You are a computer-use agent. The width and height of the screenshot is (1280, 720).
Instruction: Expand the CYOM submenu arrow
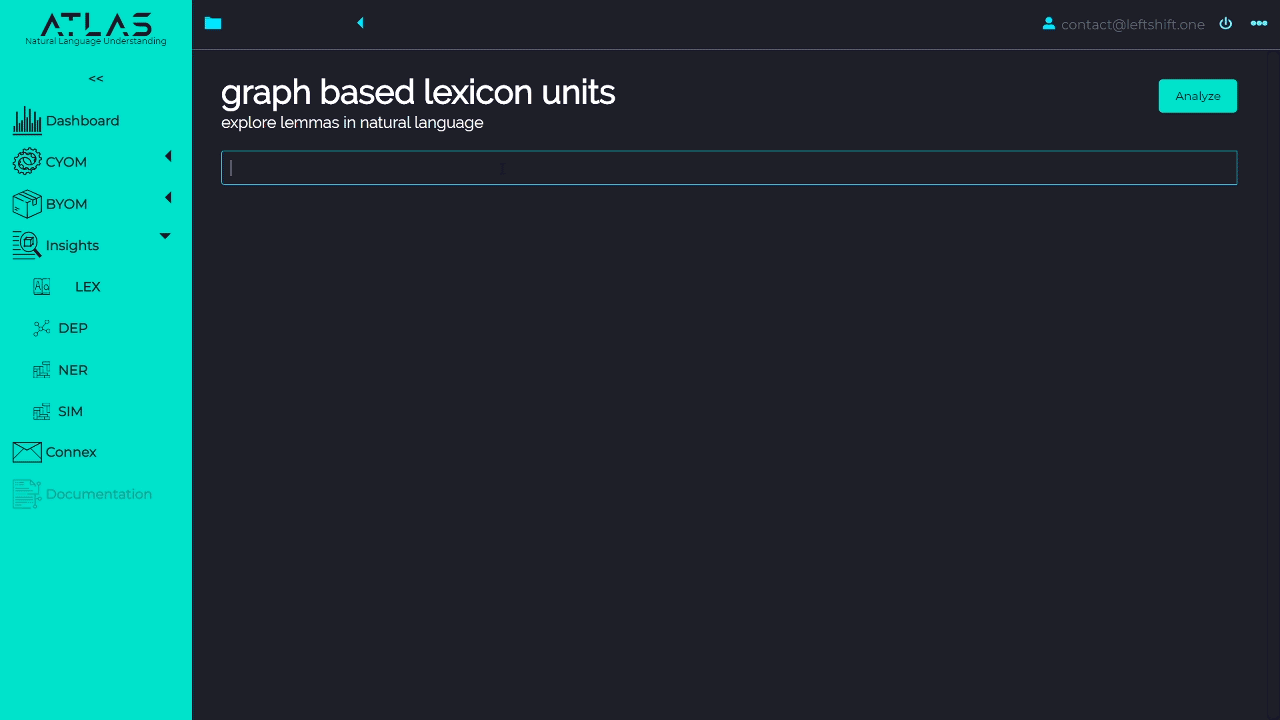click(x=168, y=156)
